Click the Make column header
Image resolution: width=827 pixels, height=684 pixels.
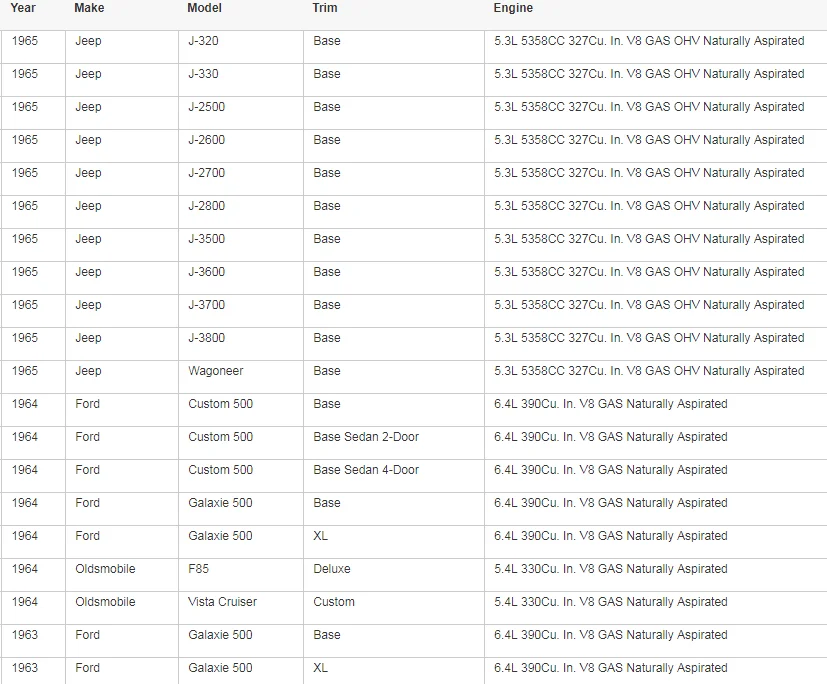coord(89,8)
